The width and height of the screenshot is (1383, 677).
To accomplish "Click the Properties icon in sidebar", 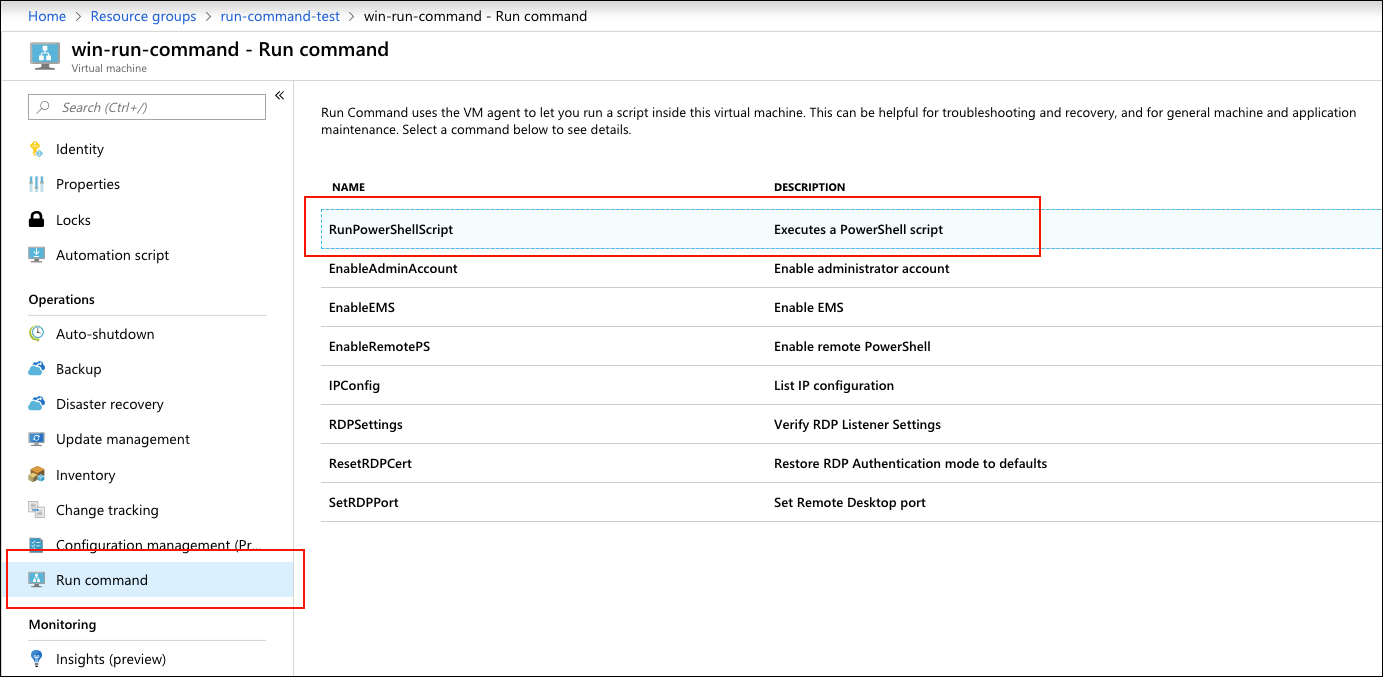I will tap(36, 183).
